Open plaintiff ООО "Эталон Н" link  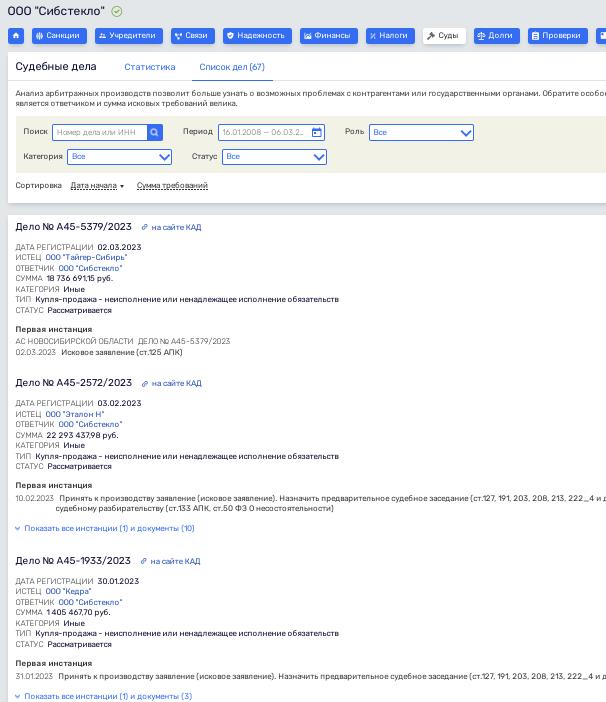pos(75,414)
